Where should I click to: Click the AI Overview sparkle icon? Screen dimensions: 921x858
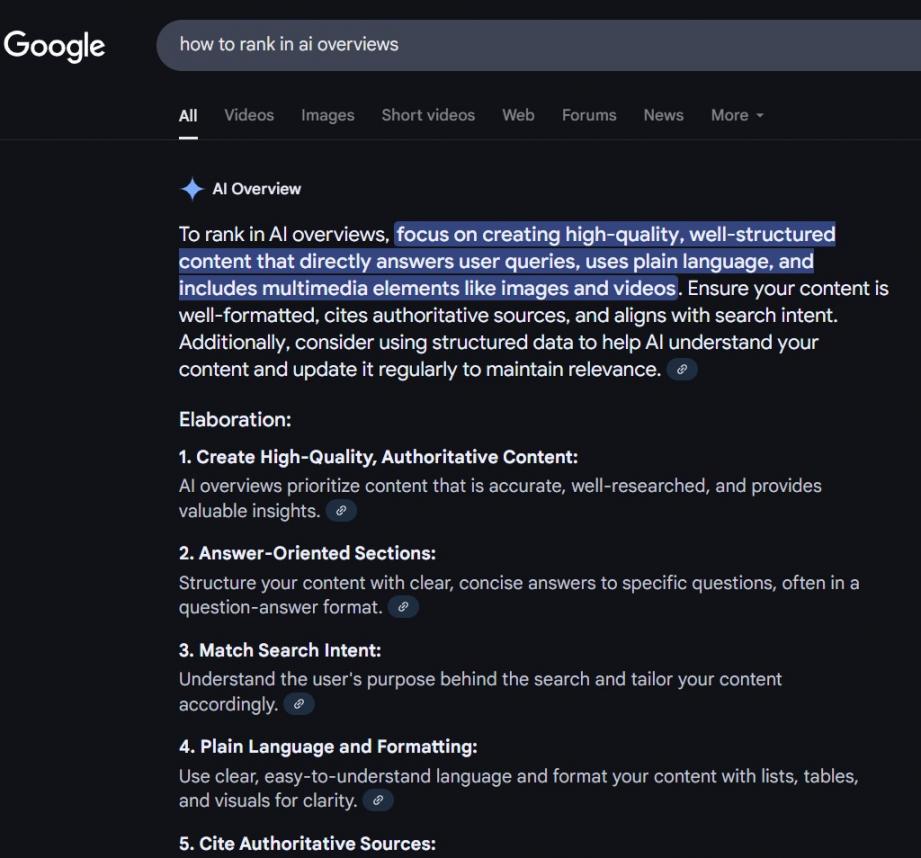coord(192,189)
